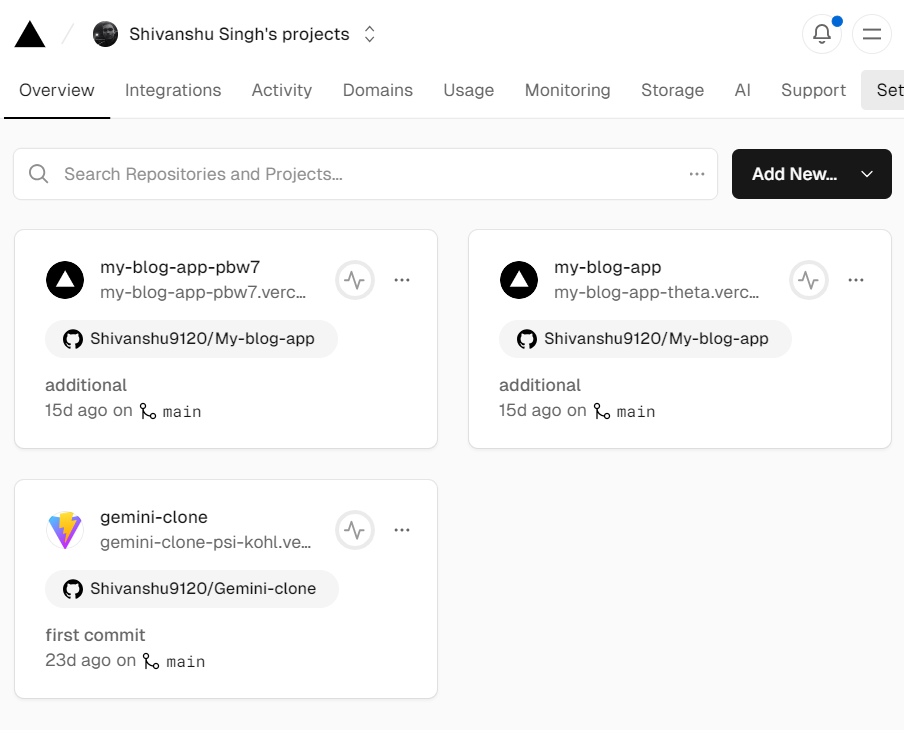Open search bar options ellipsis
This screenshot has height=730, width=904.
697,174
